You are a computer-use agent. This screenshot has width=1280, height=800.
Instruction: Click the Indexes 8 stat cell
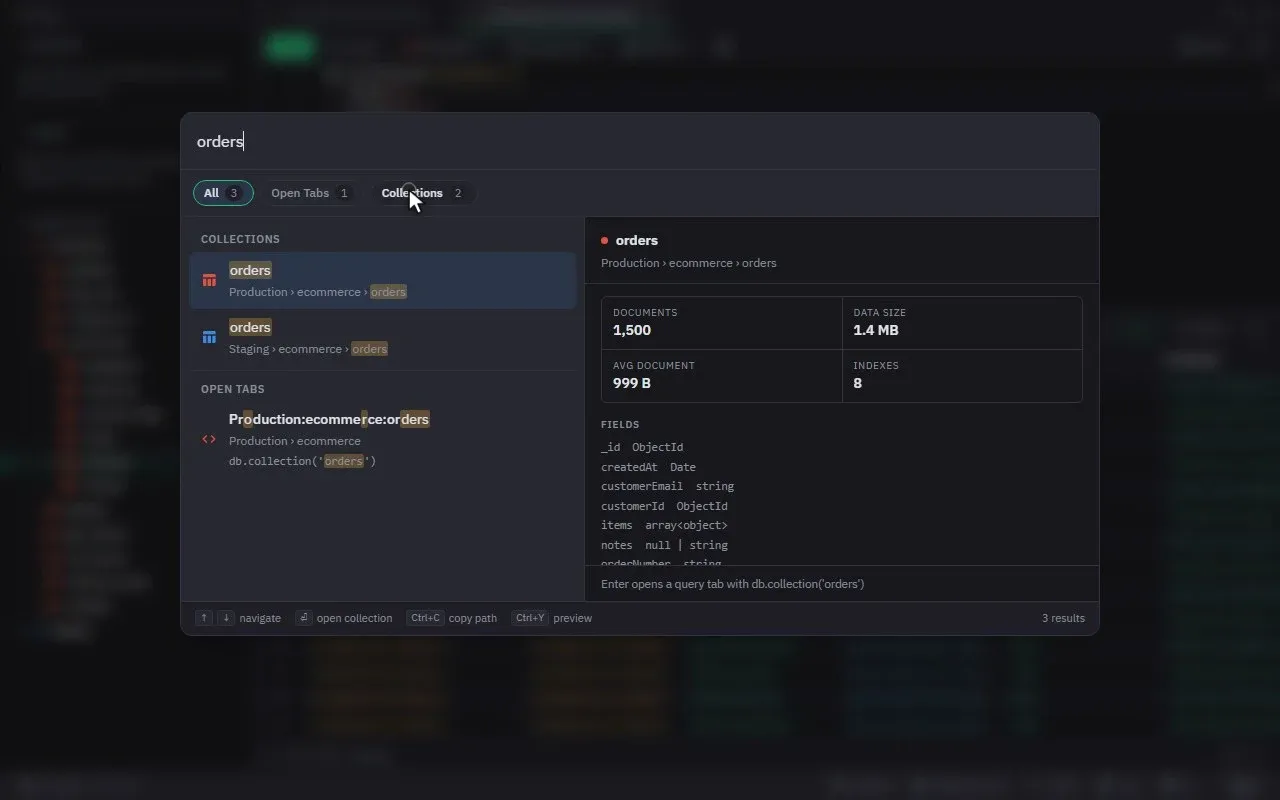coord(962,376)
